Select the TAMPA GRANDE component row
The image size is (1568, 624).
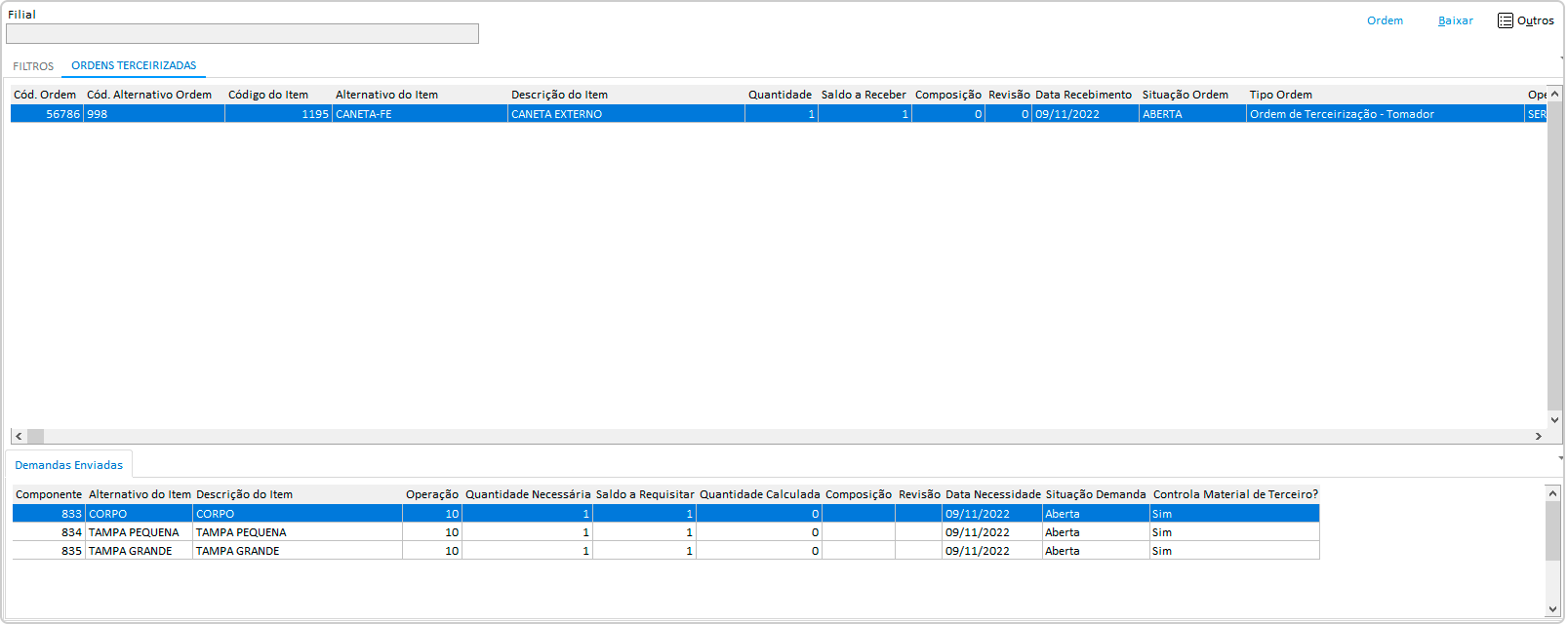237,551
